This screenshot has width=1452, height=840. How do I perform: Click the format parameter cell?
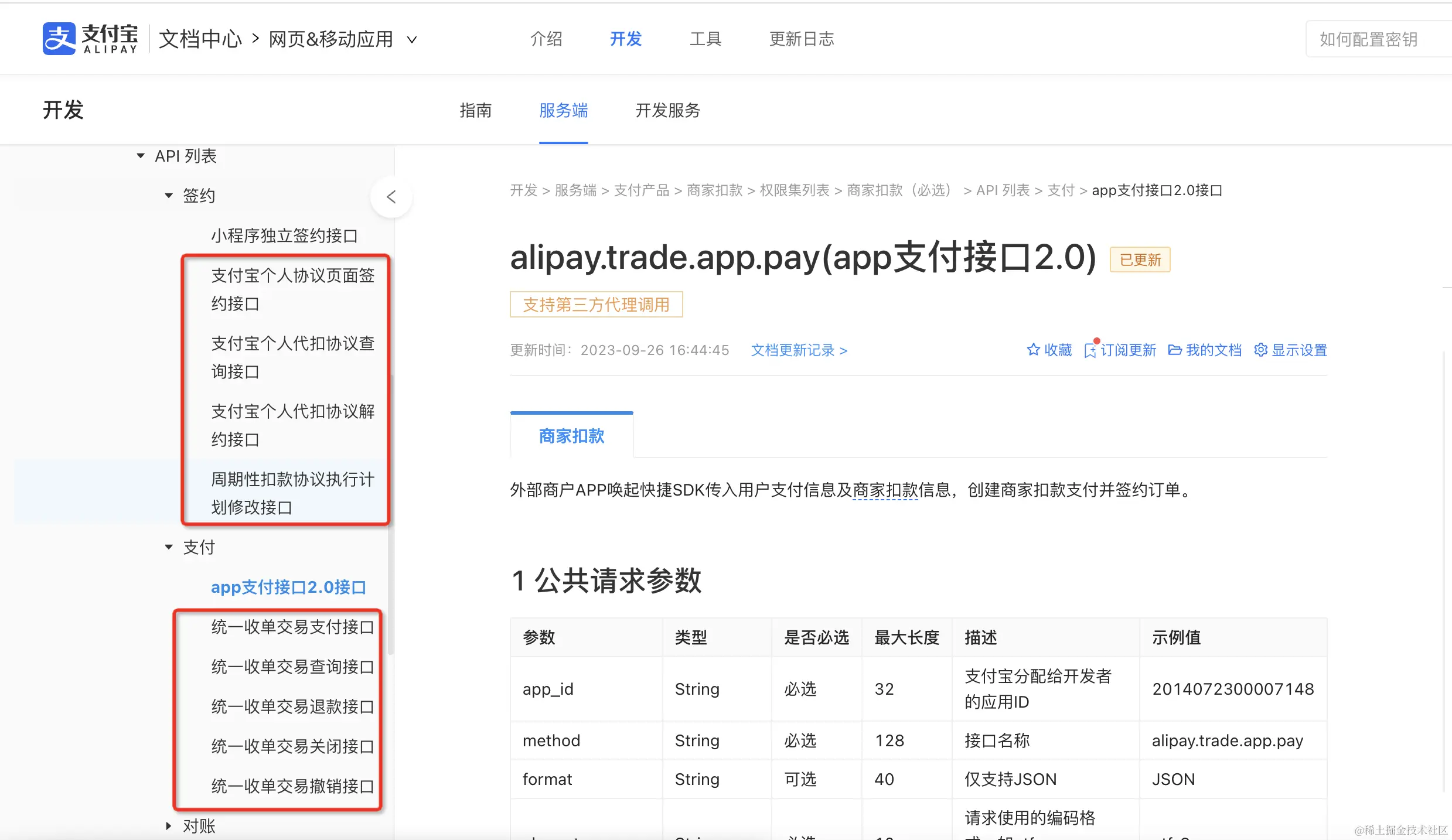pyautogui.click(x=587, y=779)
